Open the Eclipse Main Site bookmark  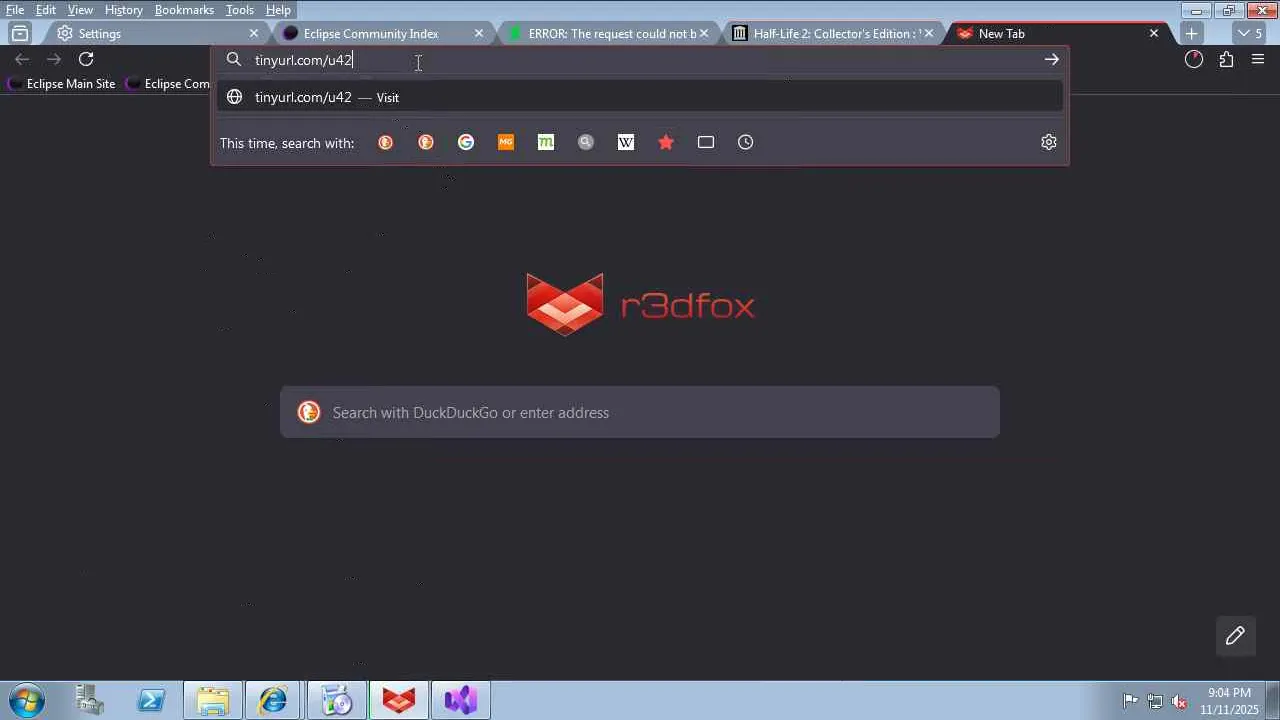pyautogui.click(x=61, y=84)
